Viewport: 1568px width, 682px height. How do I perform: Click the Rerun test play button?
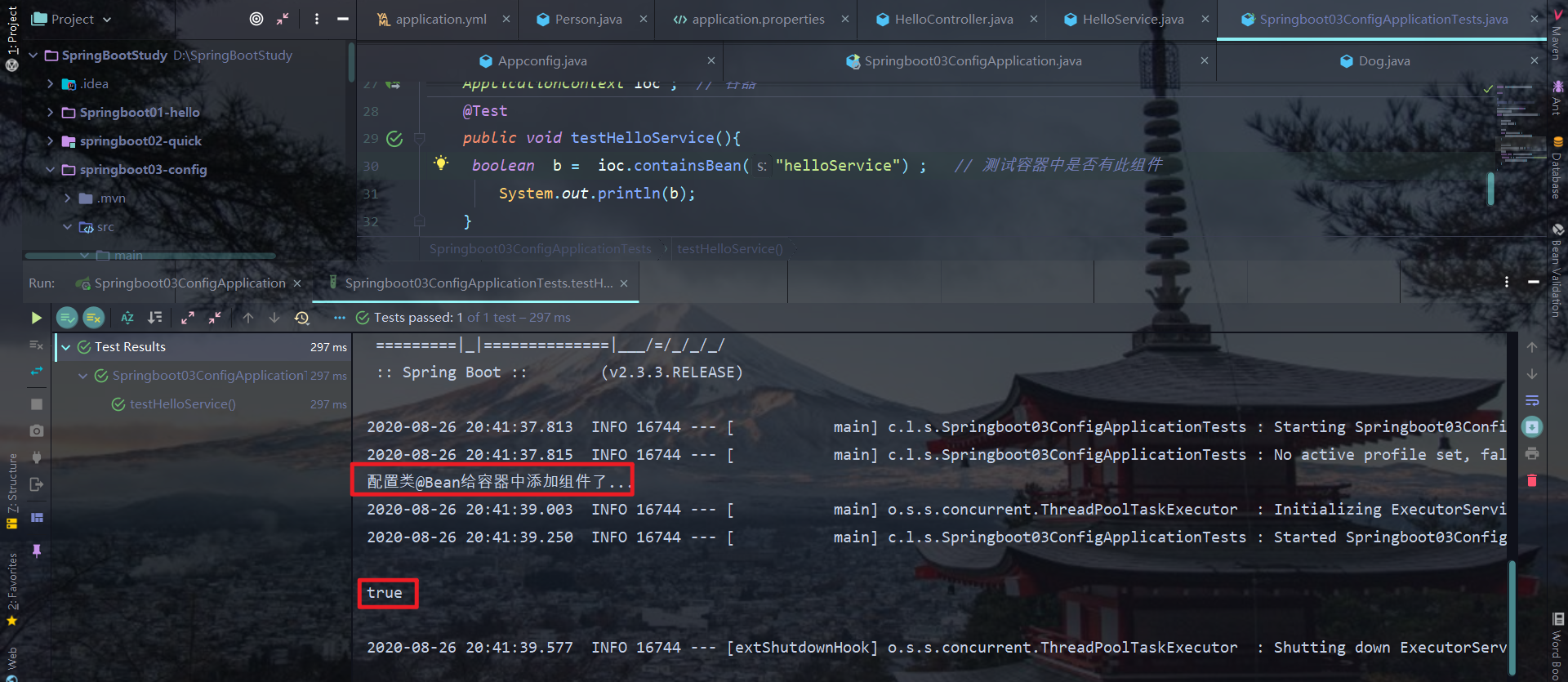36,318
